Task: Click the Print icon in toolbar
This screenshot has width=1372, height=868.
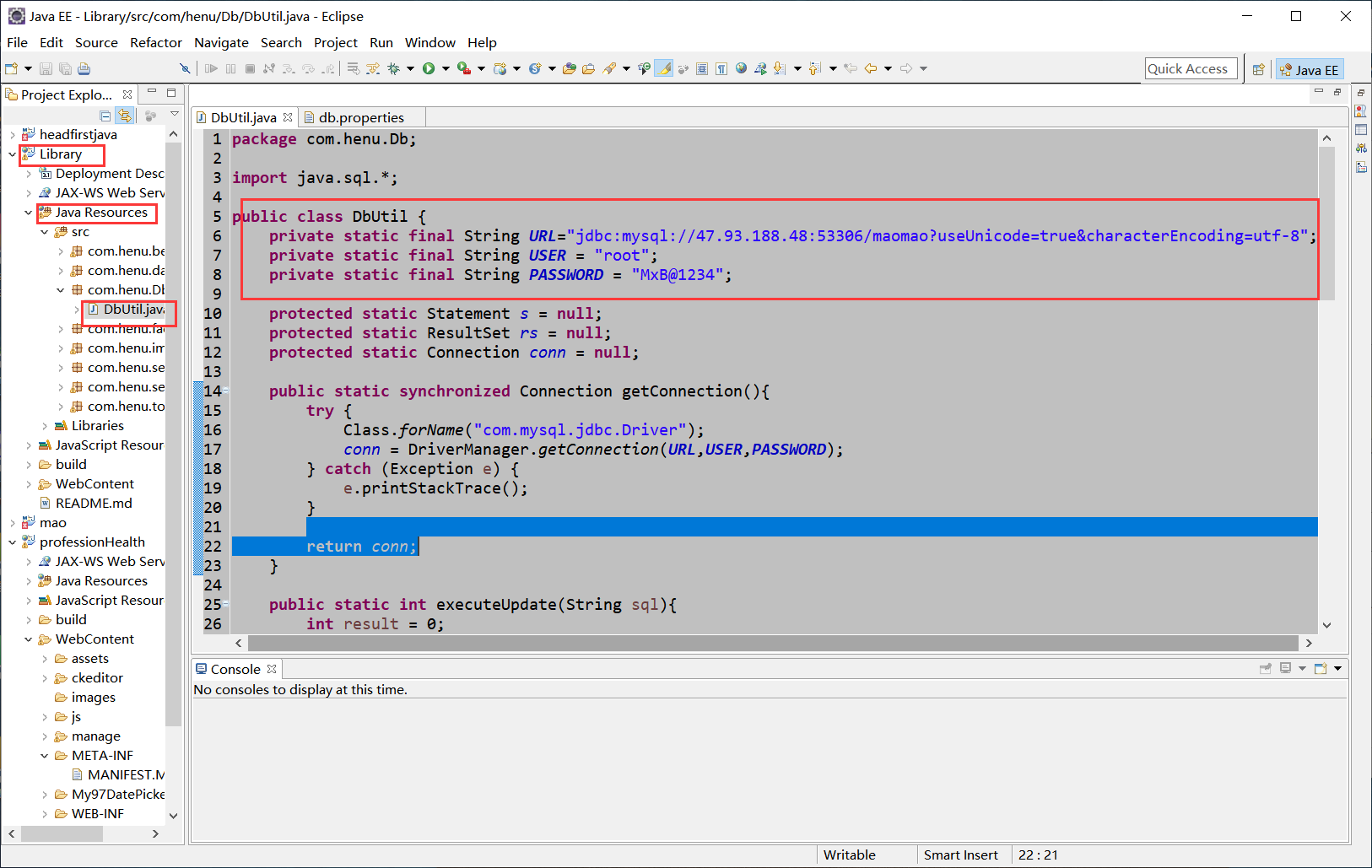Action: [84, 68]
